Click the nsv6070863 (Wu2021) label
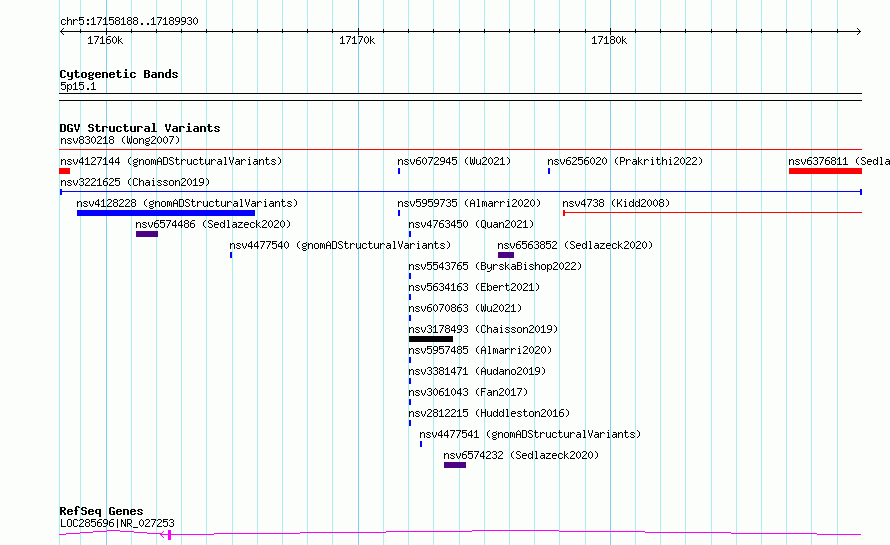Viewport: 890px width, 545px height. 465,308
